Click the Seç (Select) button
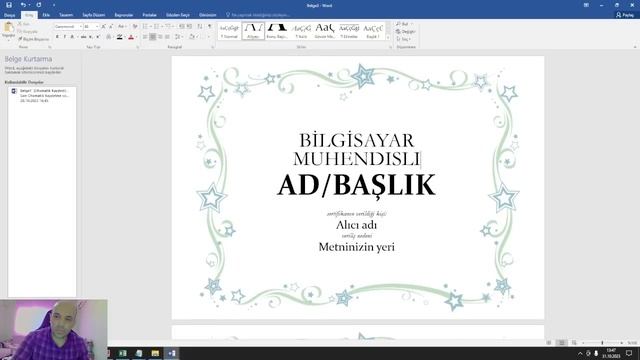This screenshot has height=360, width=640. coord(403,39)
